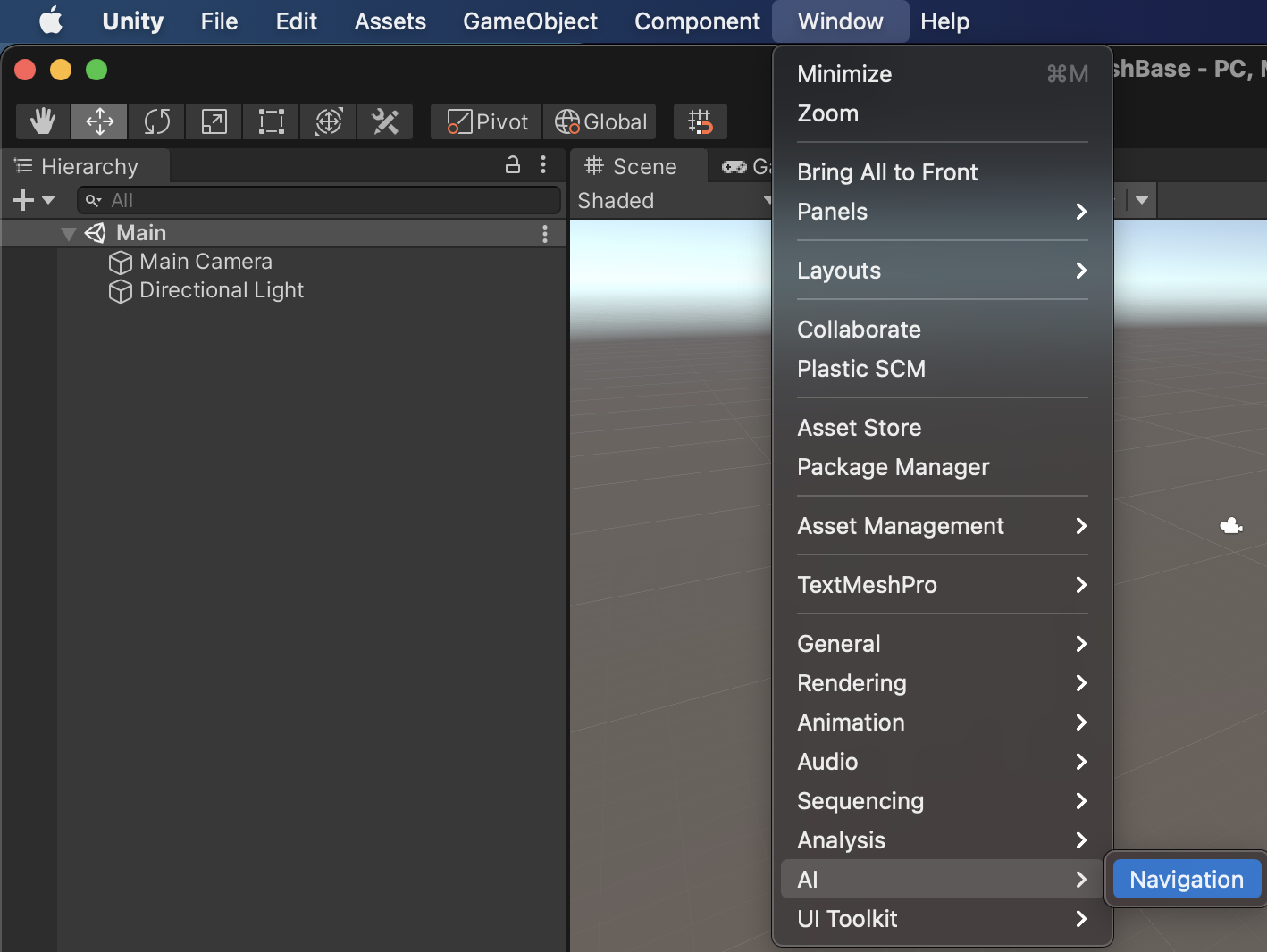Expand the UI Toolkit submenu
1267x952 pixels.
[943, 919]
